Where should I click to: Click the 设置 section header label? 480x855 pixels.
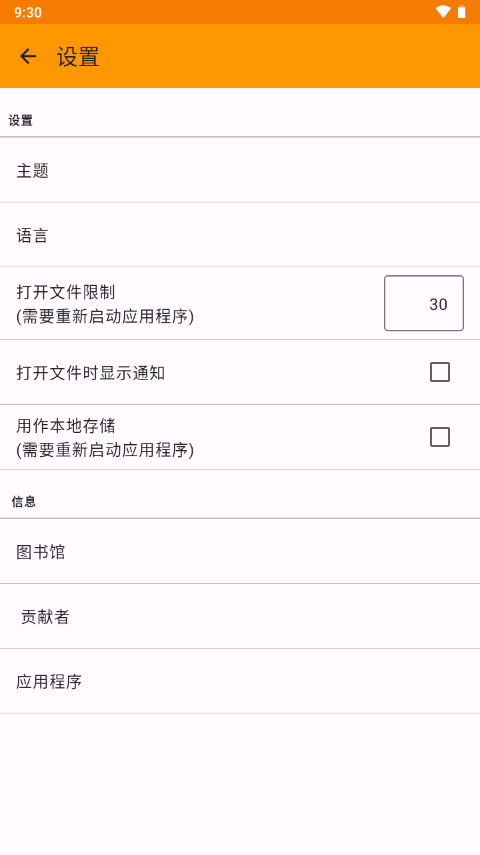[20, 121]
